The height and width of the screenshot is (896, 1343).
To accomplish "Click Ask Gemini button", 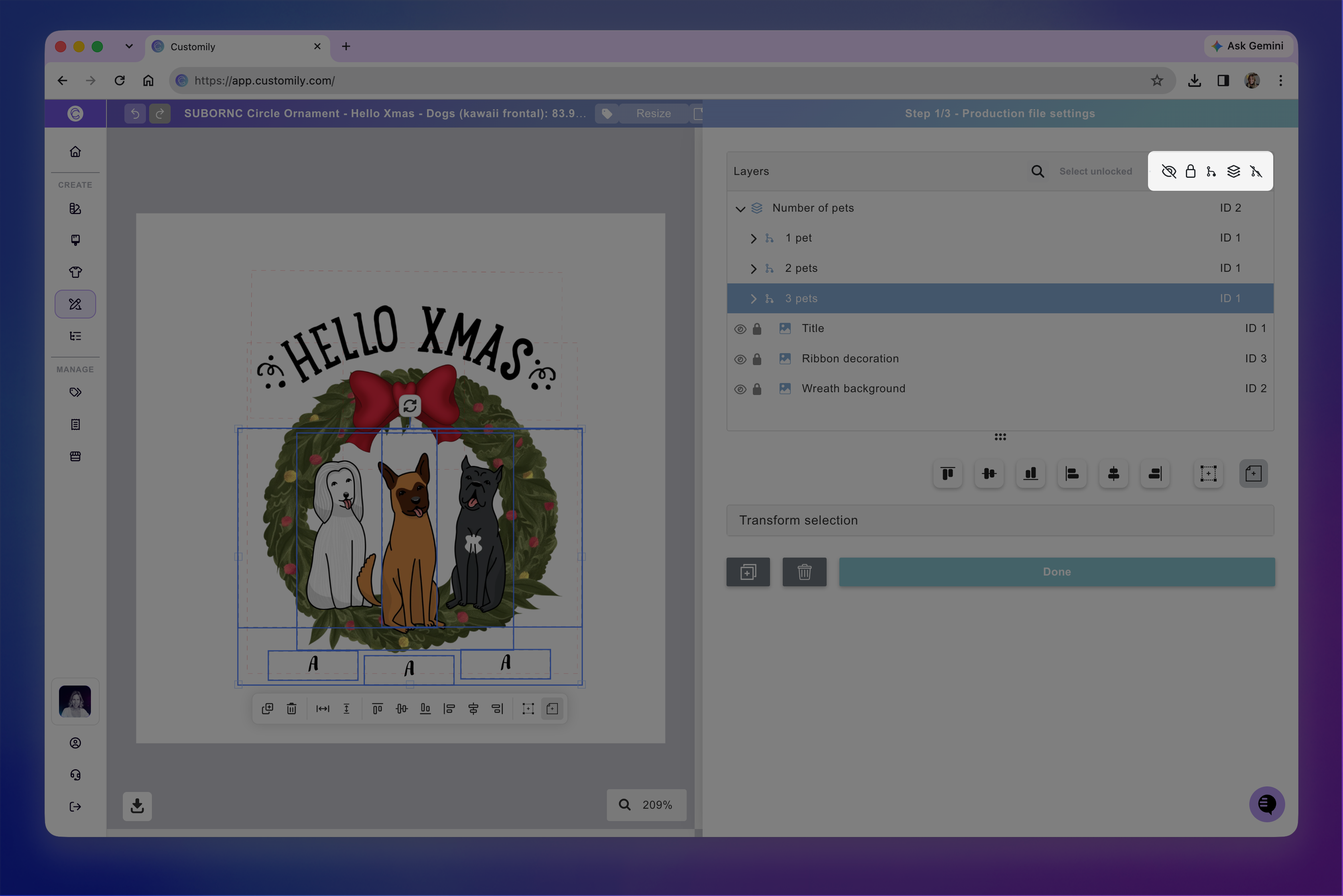I will (x=1248, y=46).
